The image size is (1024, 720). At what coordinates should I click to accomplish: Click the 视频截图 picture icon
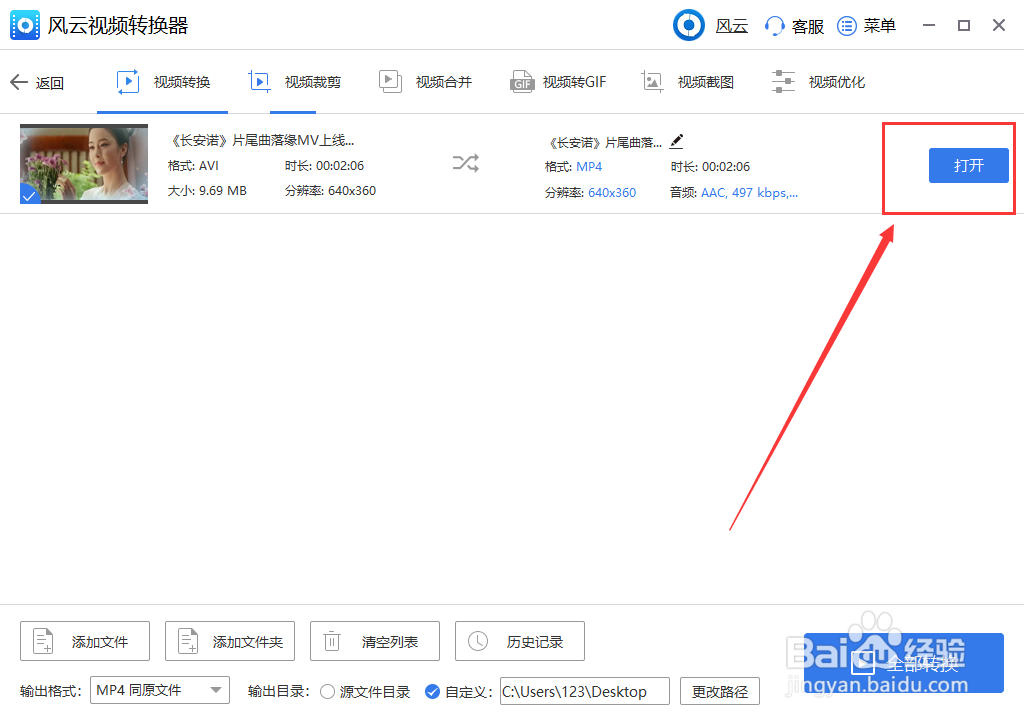652,82
